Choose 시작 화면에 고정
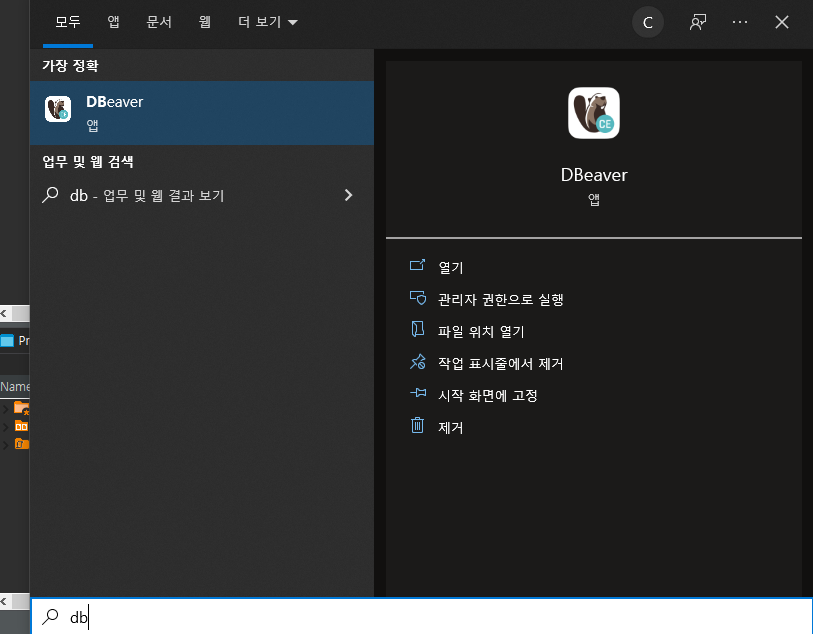The height and width of the screenshot is (634, 813). tap(487, 396)
